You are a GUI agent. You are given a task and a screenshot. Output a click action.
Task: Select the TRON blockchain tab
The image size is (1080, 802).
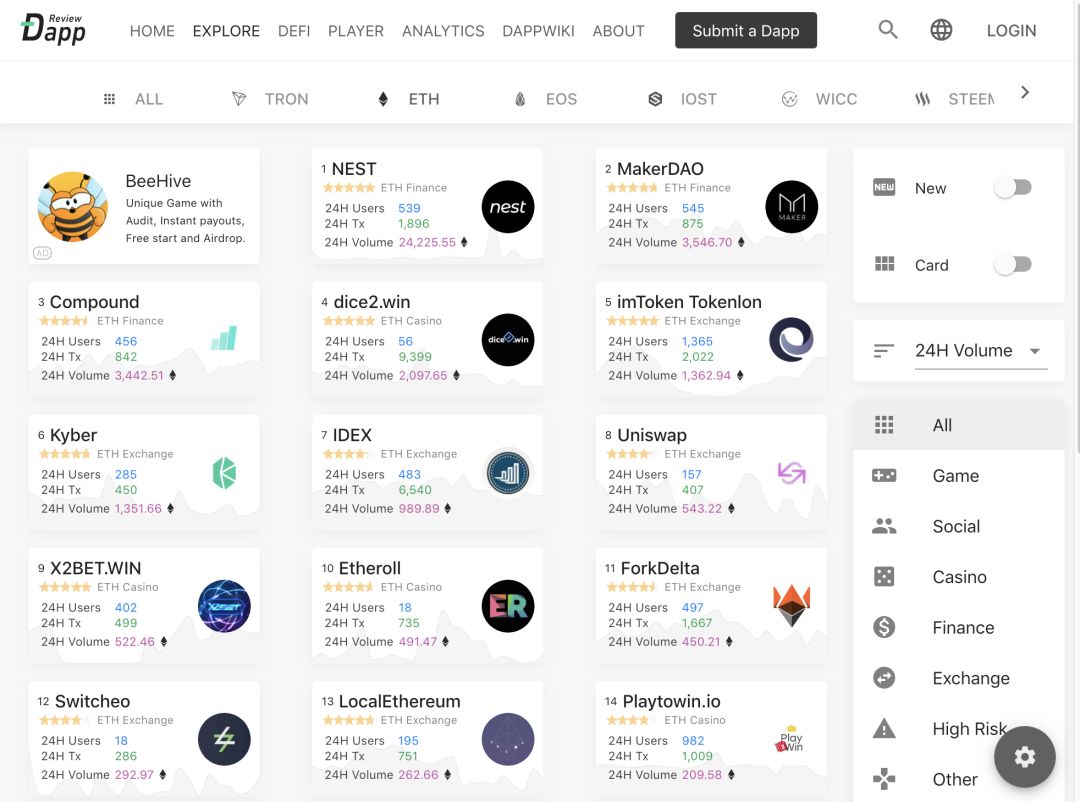tap(270, 99)
